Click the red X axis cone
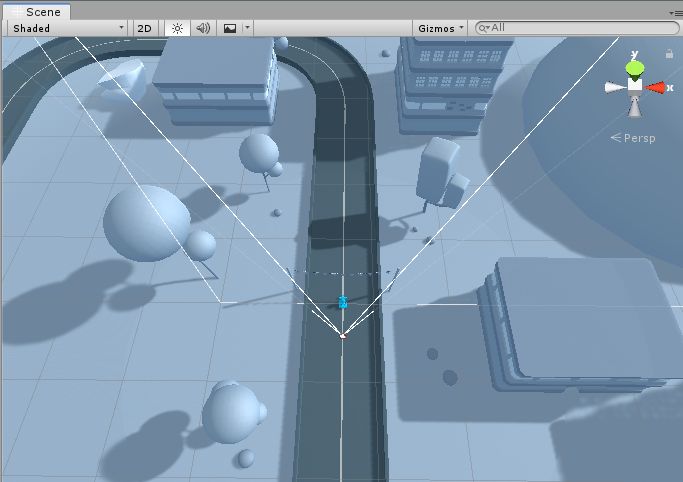This screenshot has width=683, height=482. click(656, 88)
